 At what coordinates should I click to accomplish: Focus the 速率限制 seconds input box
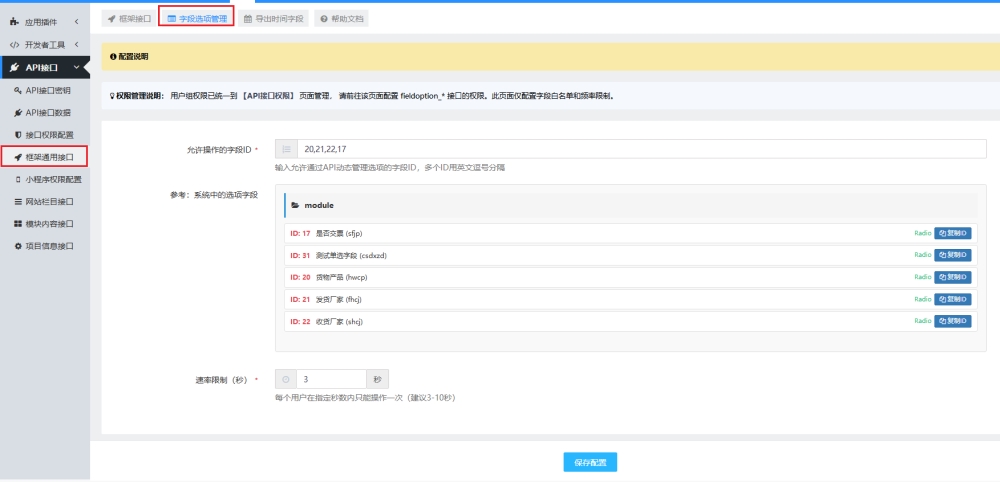(x=330, y=379)
